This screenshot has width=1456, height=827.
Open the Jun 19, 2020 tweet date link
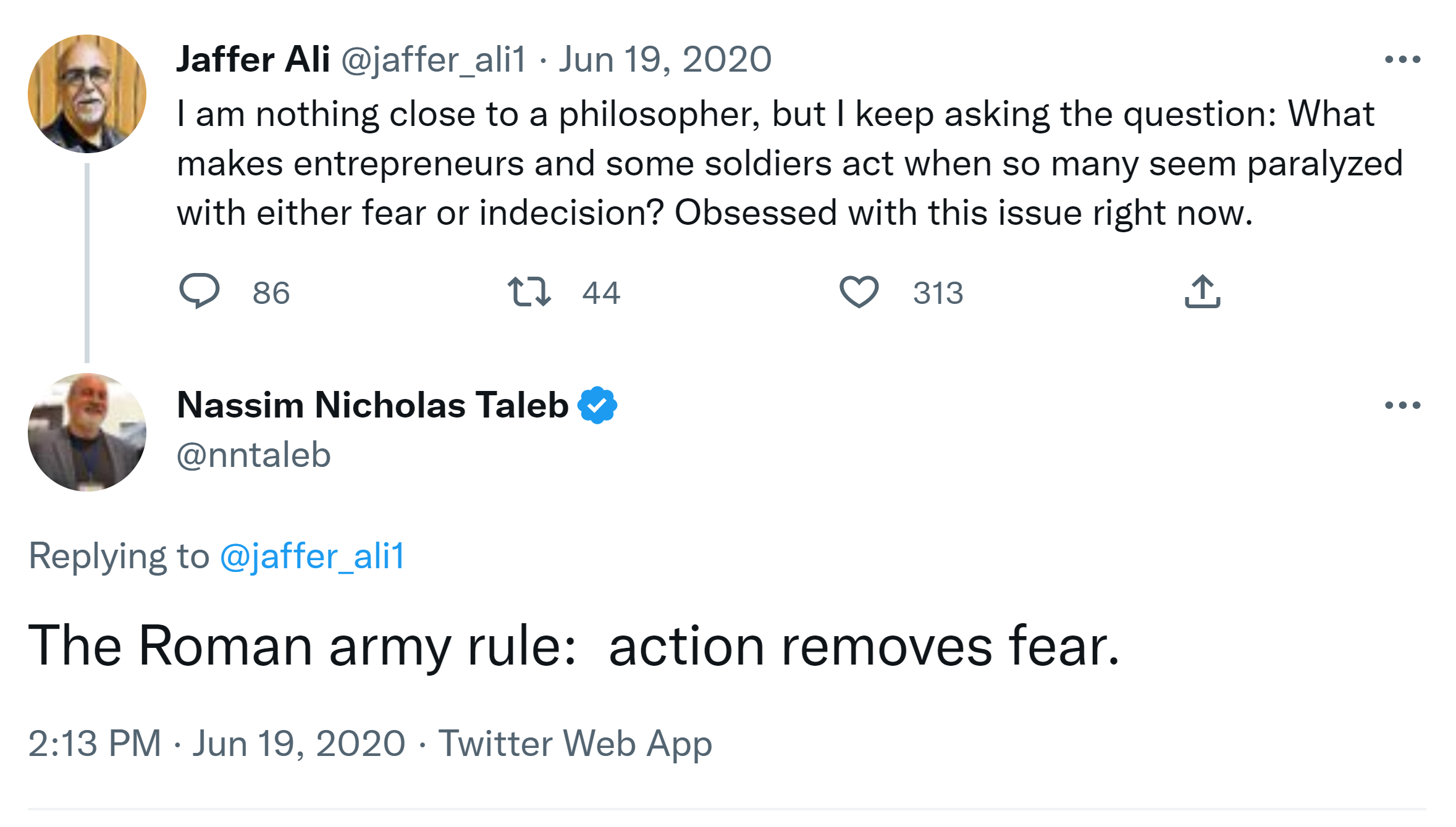click(x=665, y=59)
